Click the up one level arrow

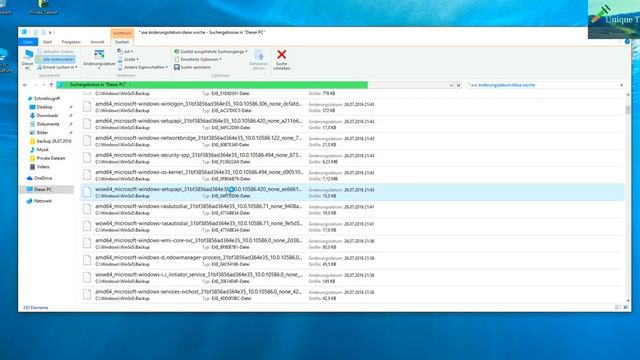click(x=51, y=85)
